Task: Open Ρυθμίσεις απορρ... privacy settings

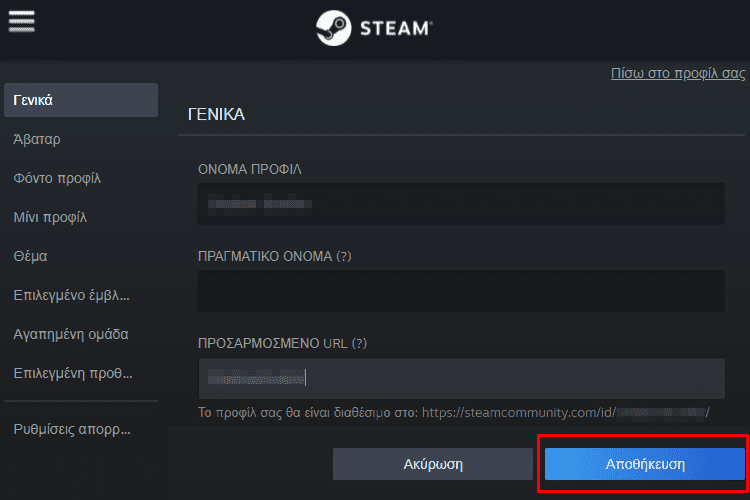Action: tap(72, 429)
